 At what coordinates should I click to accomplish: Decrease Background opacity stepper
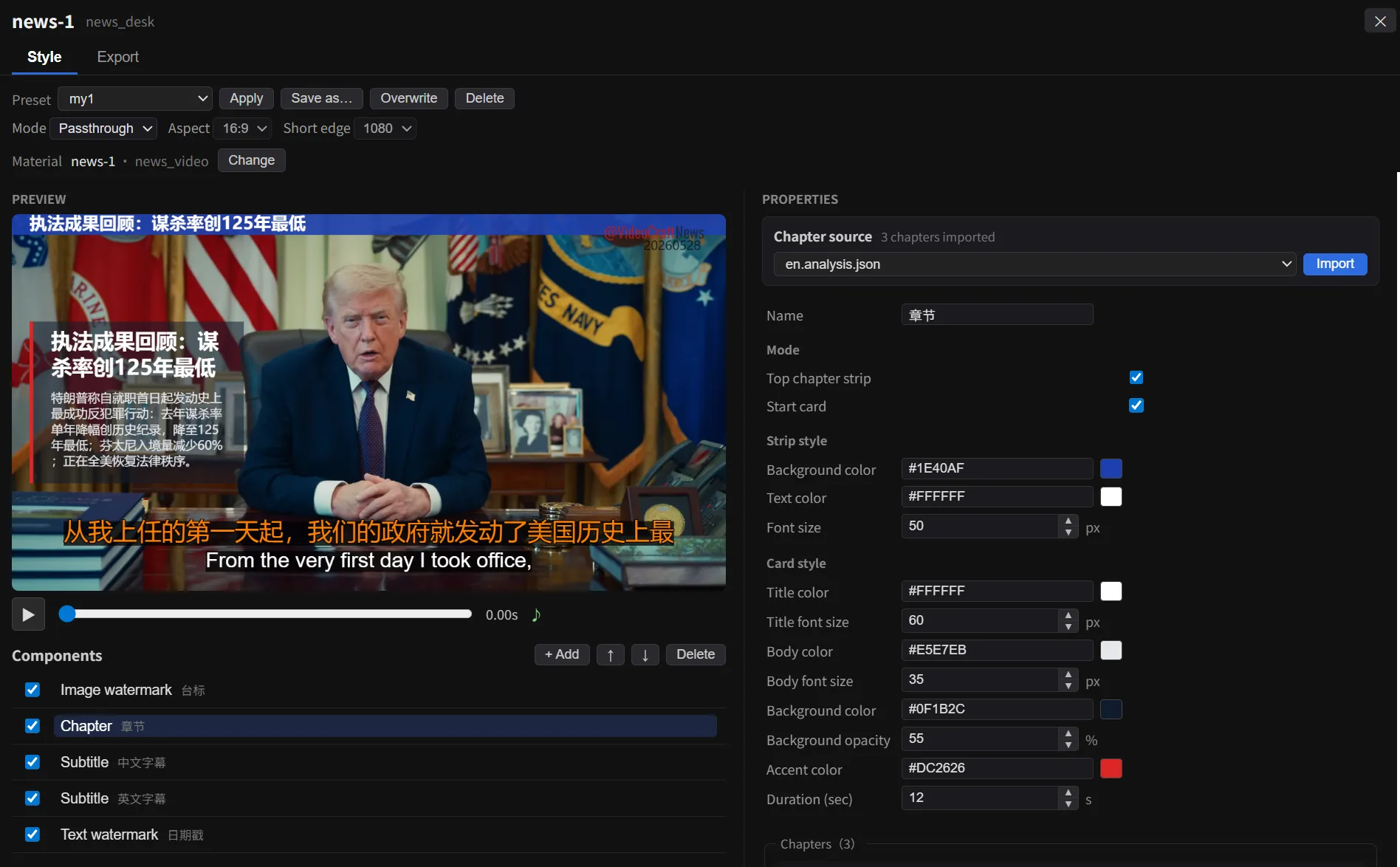(x=1068, y=745)
